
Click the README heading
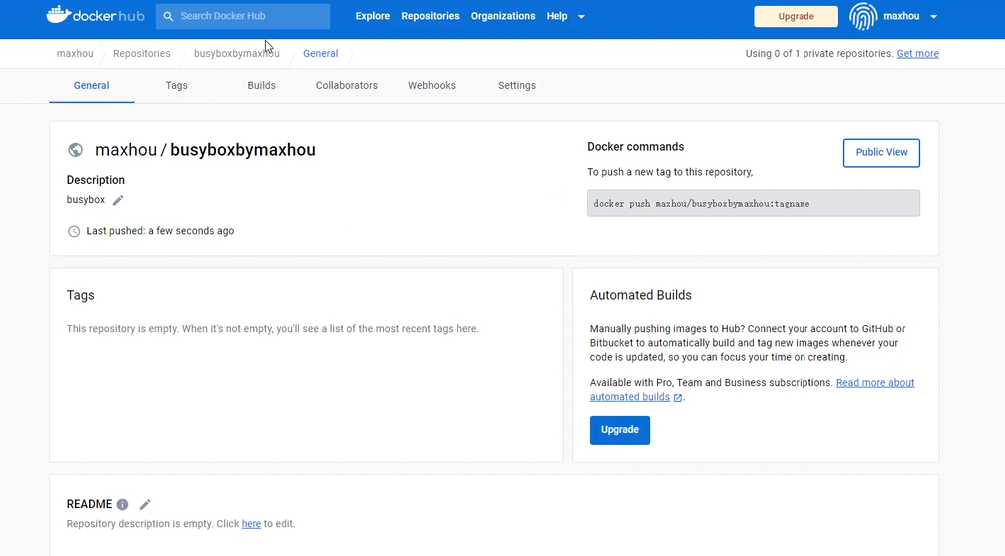coord(89,505)
